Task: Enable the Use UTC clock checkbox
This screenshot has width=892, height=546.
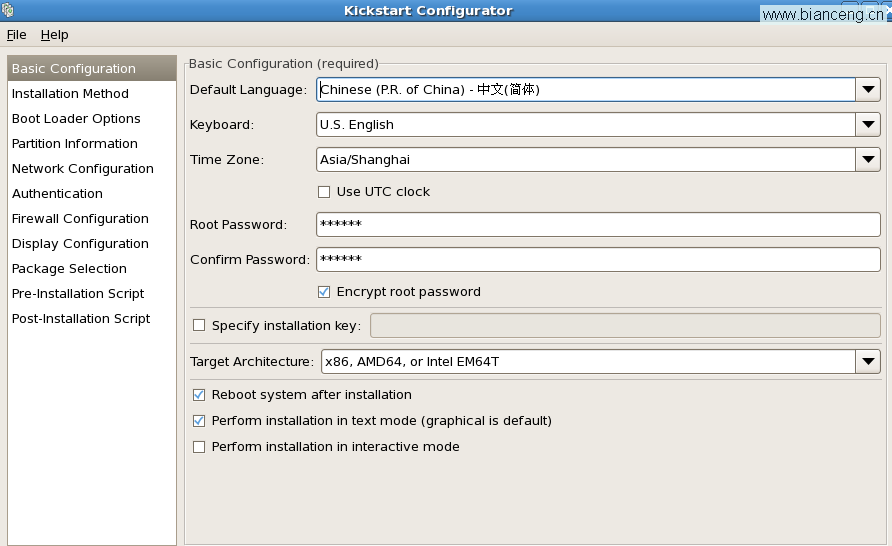Action: (324, 192)
